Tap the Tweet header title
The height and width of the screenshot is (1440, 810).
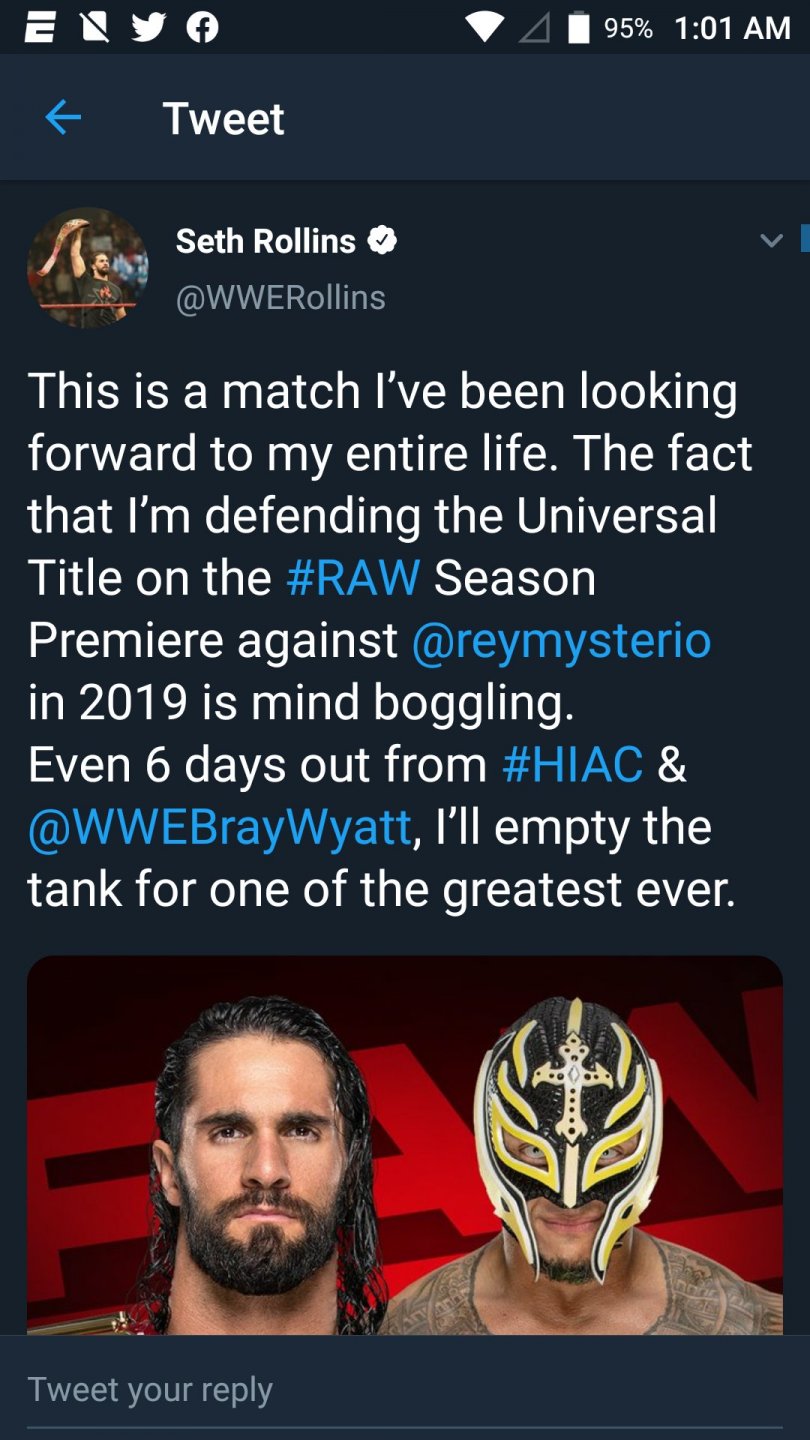click(223, 119)
